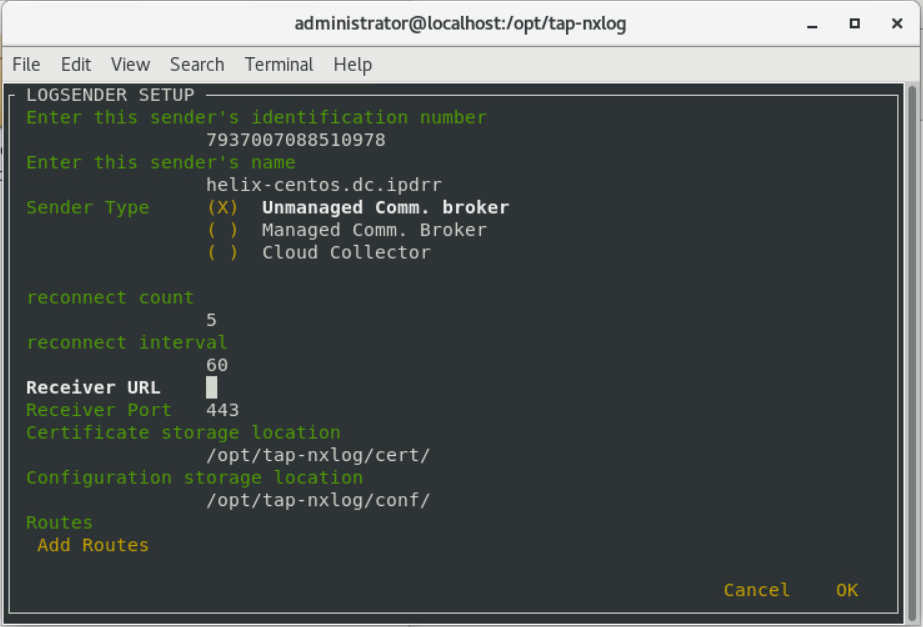923x627 pixels.
Task: Select the sender name helix-centos.dc.ipdrr
Action: [x=323, y=185]
